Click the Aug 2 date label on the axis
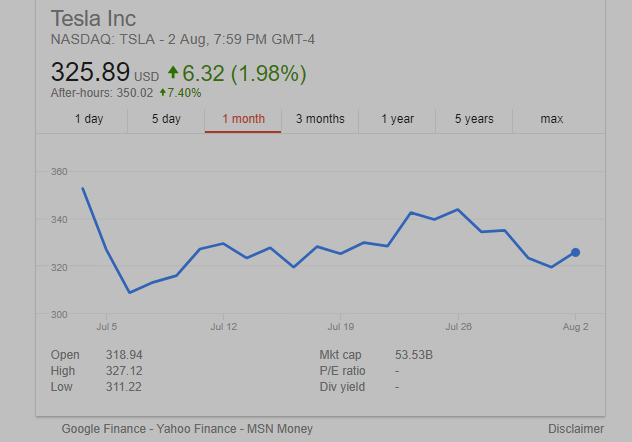 [575, 326]
